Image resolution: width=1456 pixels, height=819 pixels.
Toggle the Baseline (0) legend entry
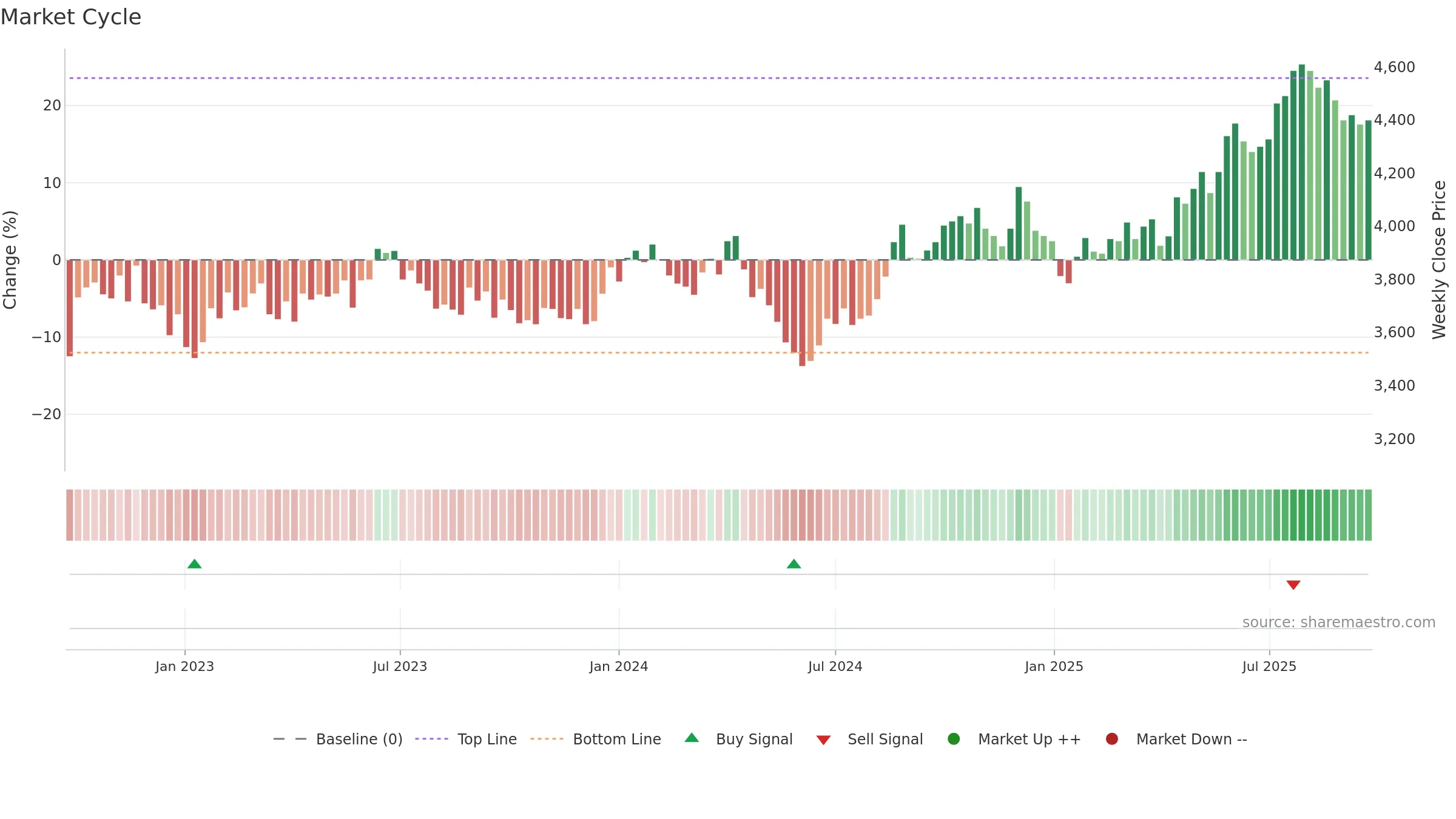pos(338,739)
